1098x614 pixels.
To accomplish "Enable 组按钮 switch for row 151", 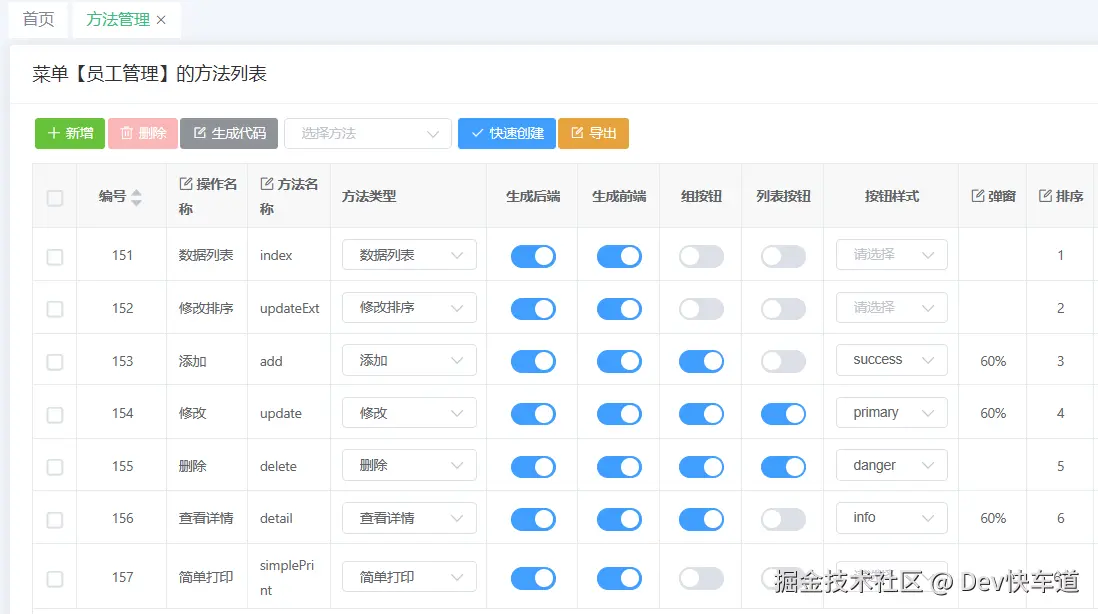I will click(701, 256).
